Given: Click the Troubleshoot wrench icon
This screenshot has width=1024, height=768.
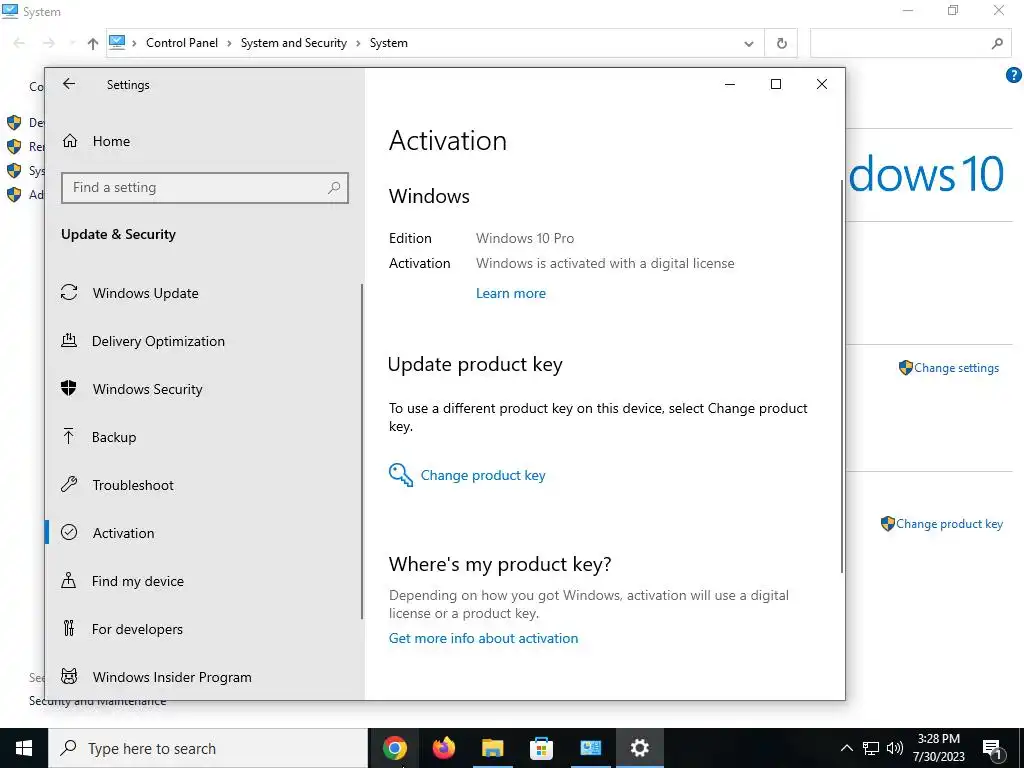Looking at the screenshot, I should [69, 484].
